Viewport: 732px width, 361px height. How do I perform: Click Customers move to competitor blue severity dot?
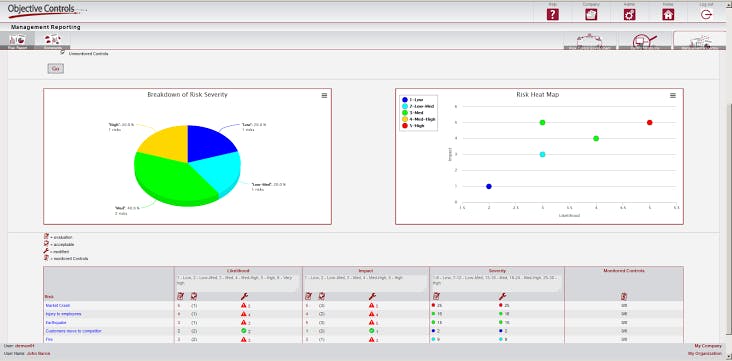[x=434, y=331]
